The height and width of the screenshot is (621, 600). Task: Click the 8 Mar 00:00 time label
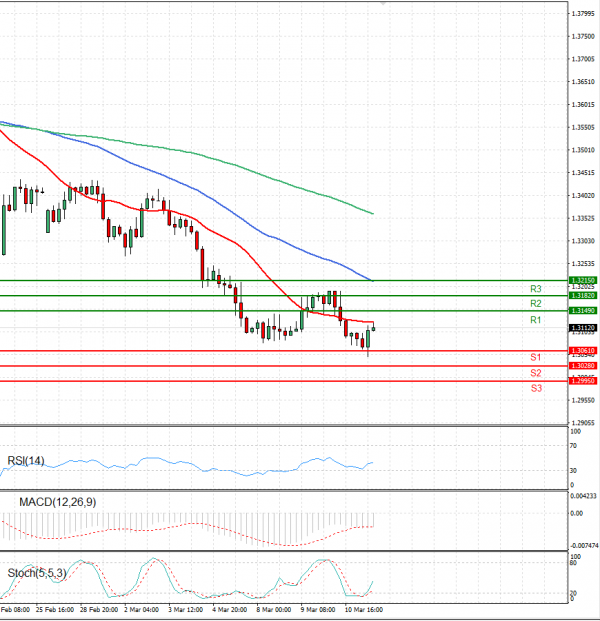pos(274,610)
